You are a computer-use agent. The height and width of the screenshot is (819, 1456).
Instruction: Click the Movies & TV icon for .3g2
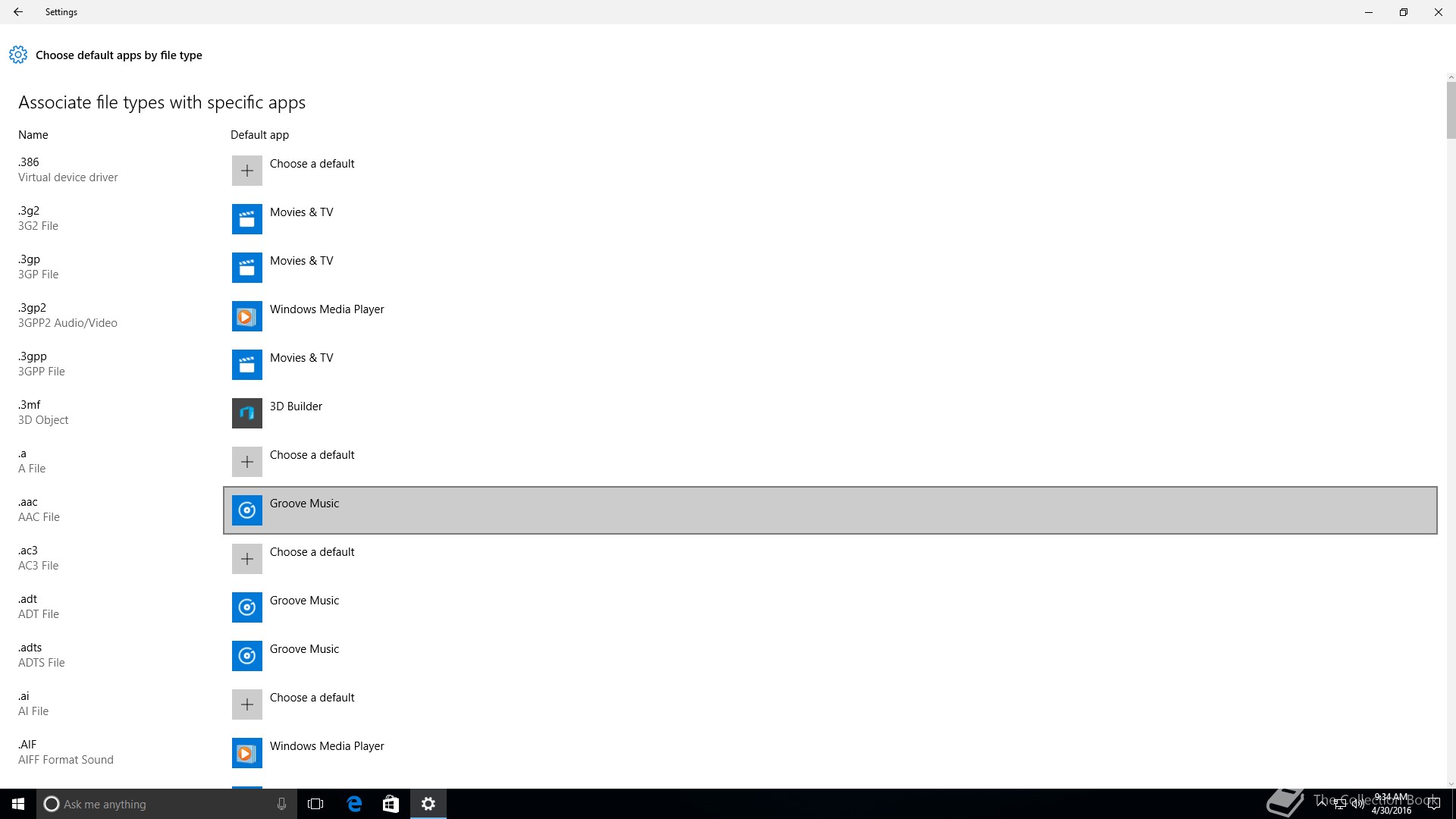click(247, 219)
